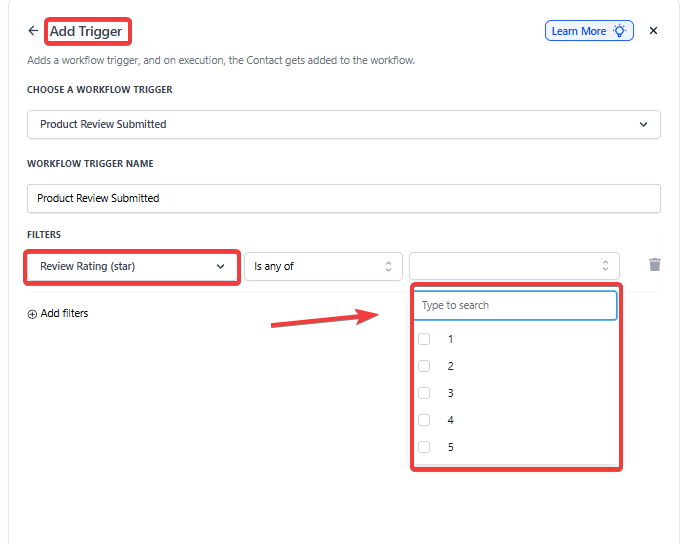This screenshot has width=680, height=544.
Task: Check the 1 star rating checkbox
Action: tap(424, 339)
